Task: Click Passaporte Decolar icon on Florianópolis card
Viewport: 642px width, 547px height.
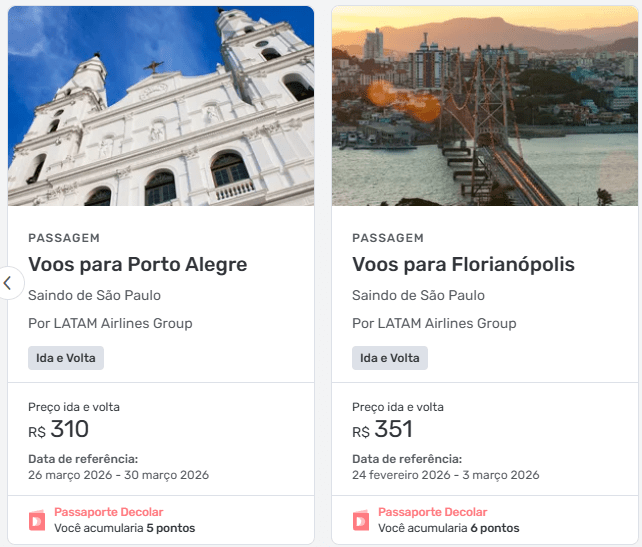Action: pyautogui.click(x=361, y=520)
